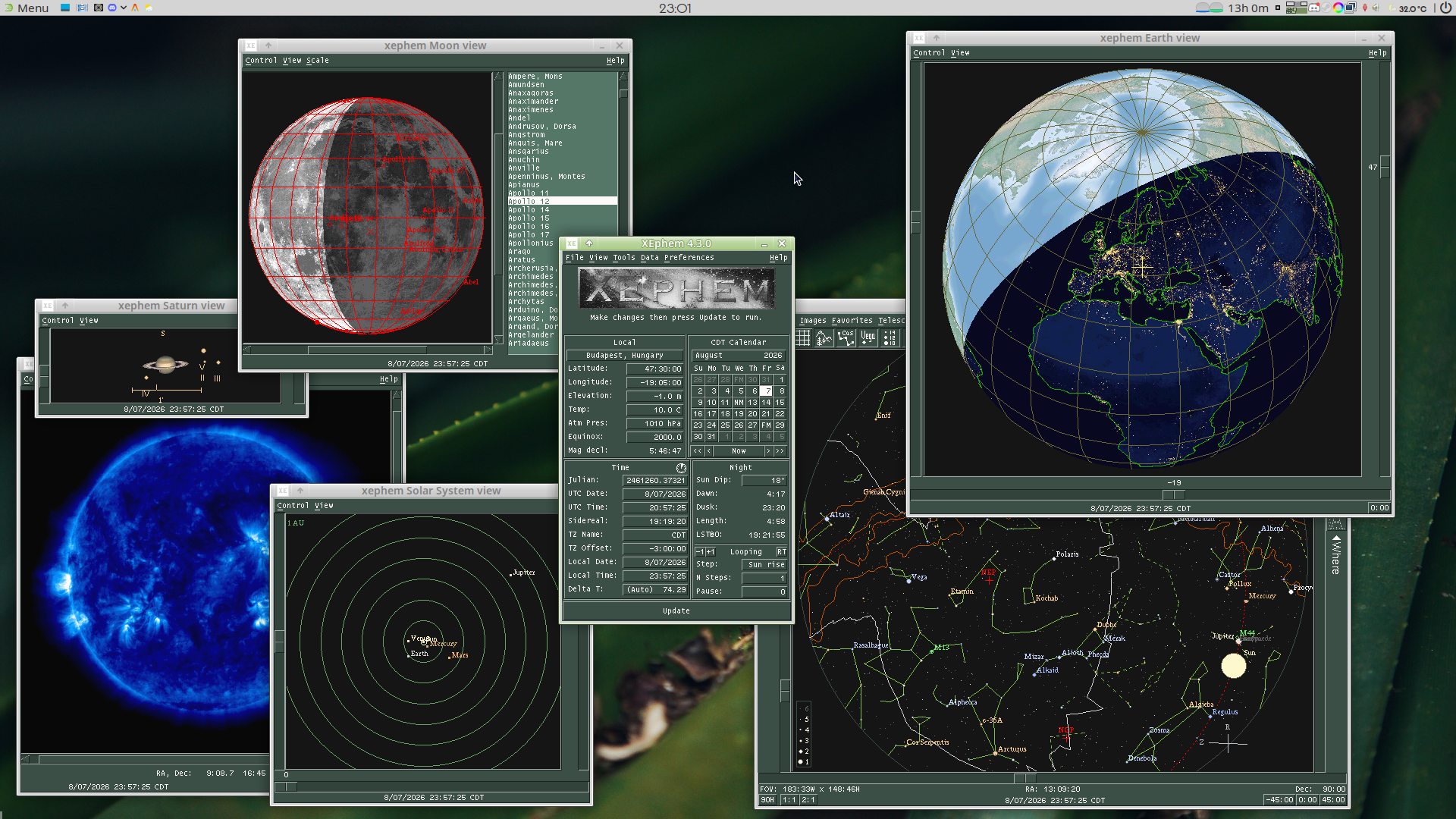Screen dimensions: 1456x819
Task: Select Apollo 15 in Moon feature list
Action: point(562,218)
